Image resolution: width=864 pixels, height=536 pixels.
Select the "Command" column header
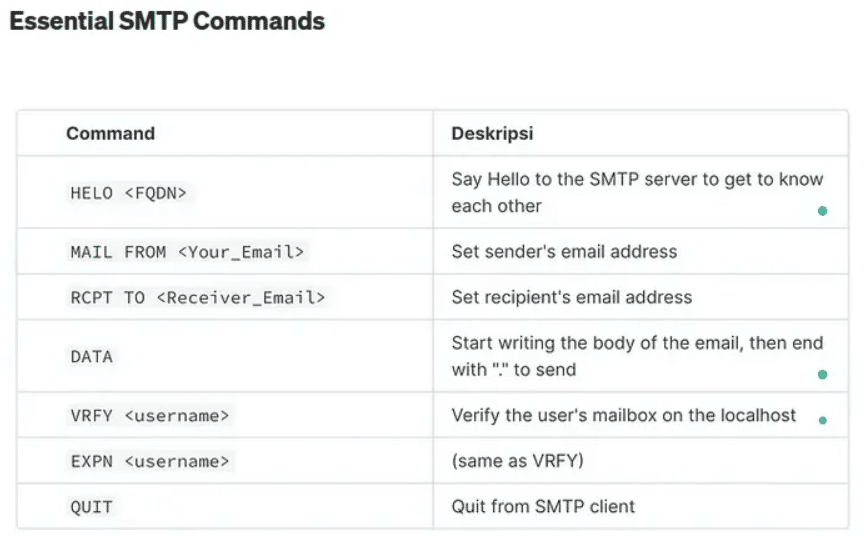point(110,133)
